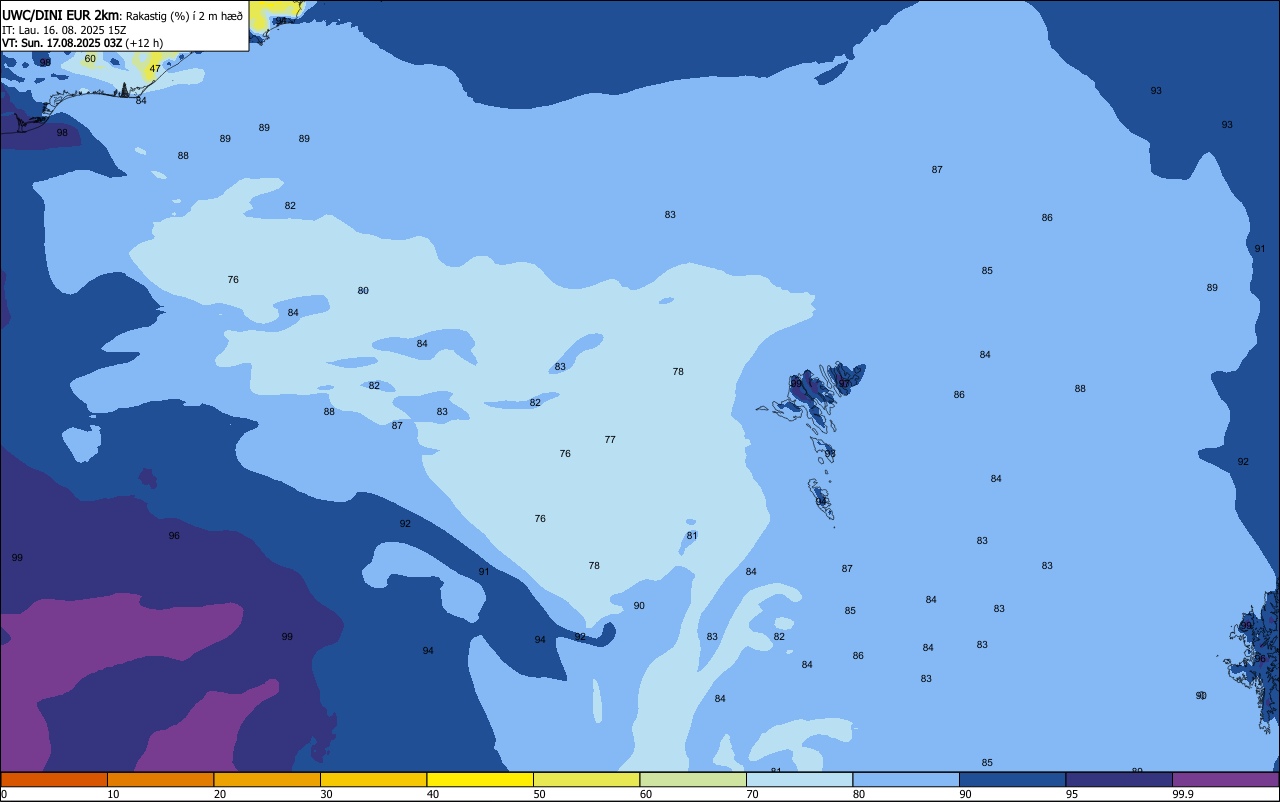Click the humidity value "96" in the navy area

click(x=174, y=536)
